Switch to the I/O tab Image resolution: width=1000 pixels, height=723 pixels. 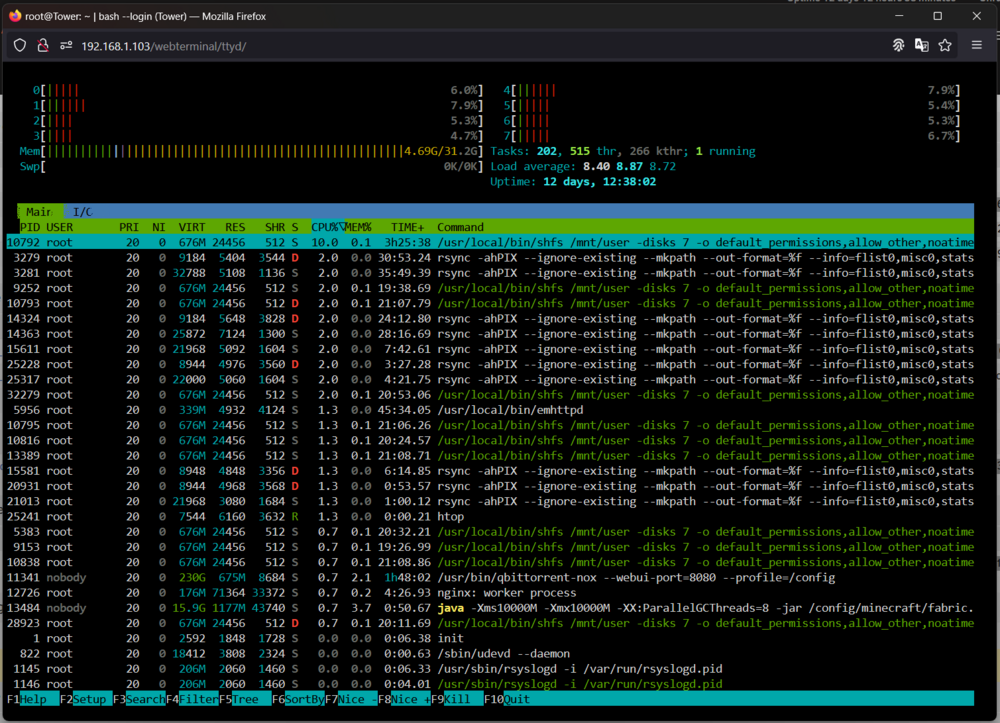click(x=82, y=212)
